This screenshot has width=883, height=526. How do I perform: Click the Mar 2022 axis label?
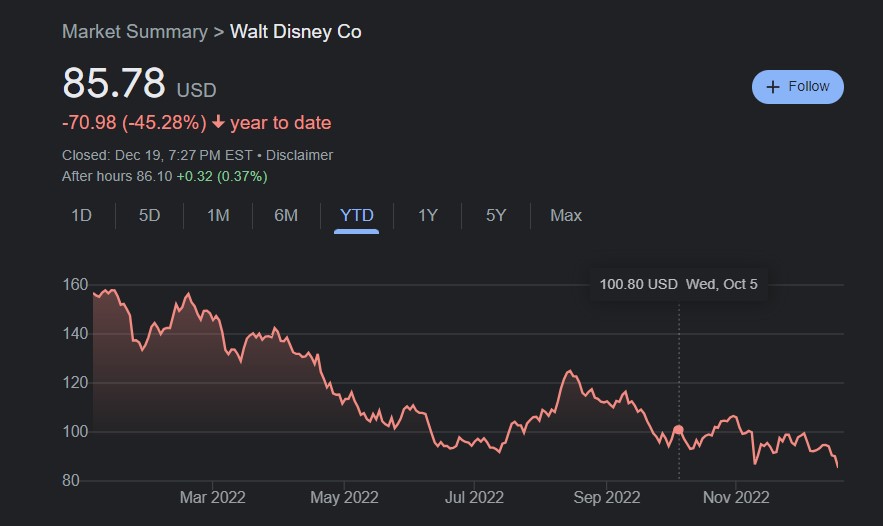(213, 497)
